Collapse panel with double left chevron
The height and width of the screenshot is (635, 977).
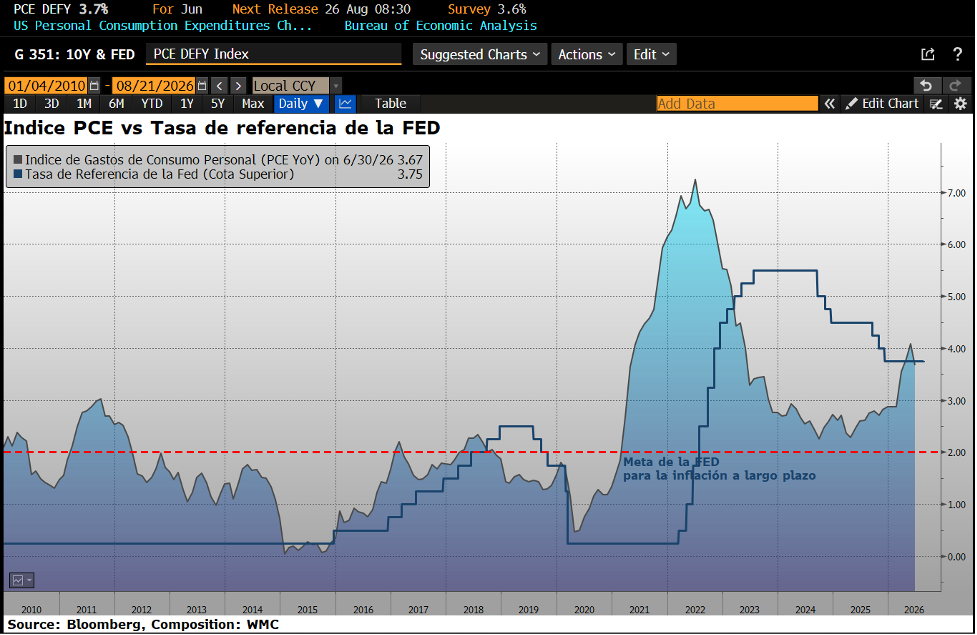(x=829, y=103)
